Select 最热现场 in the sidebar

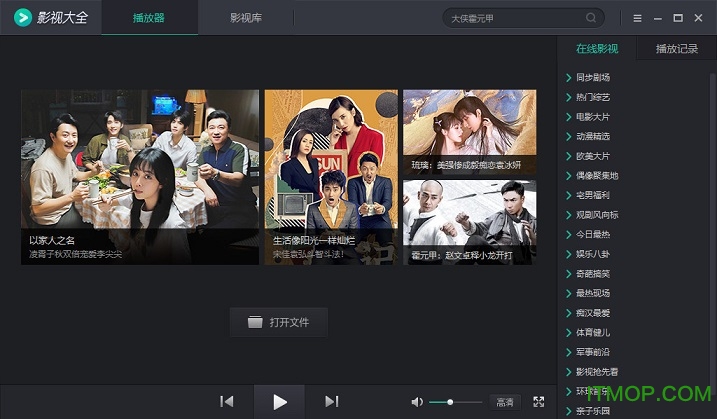[x=593, y=293]
